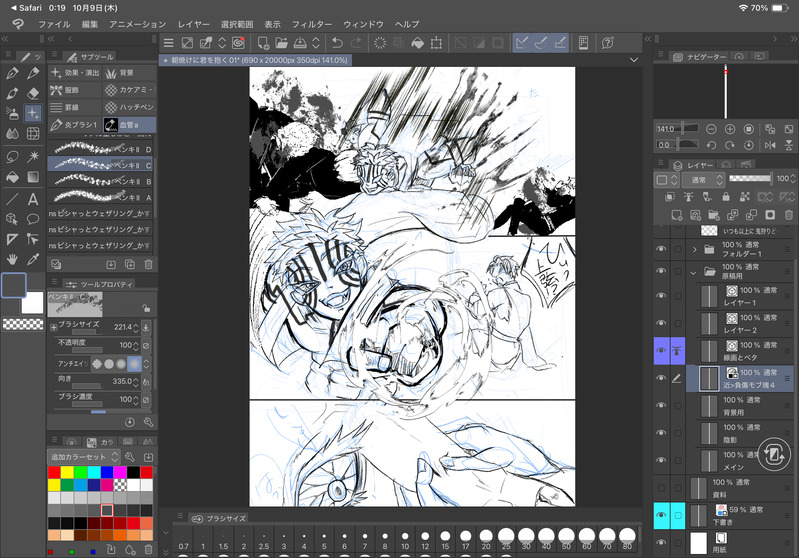799x558 pixels.
Task: Hide the 用紙 paper layer
Action: [x=661, y=543]
